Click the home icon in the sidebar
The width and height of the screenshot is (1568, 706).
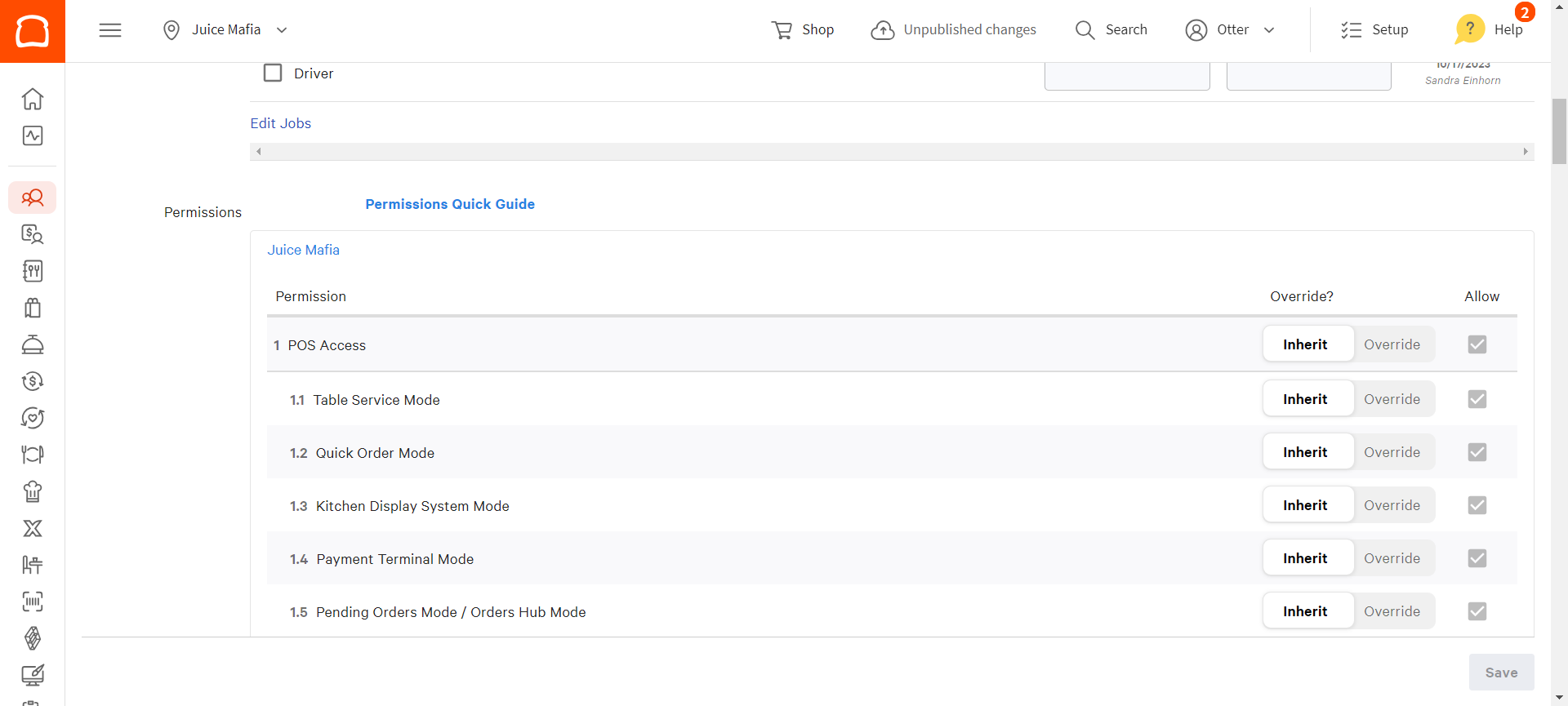coord(33,99)
